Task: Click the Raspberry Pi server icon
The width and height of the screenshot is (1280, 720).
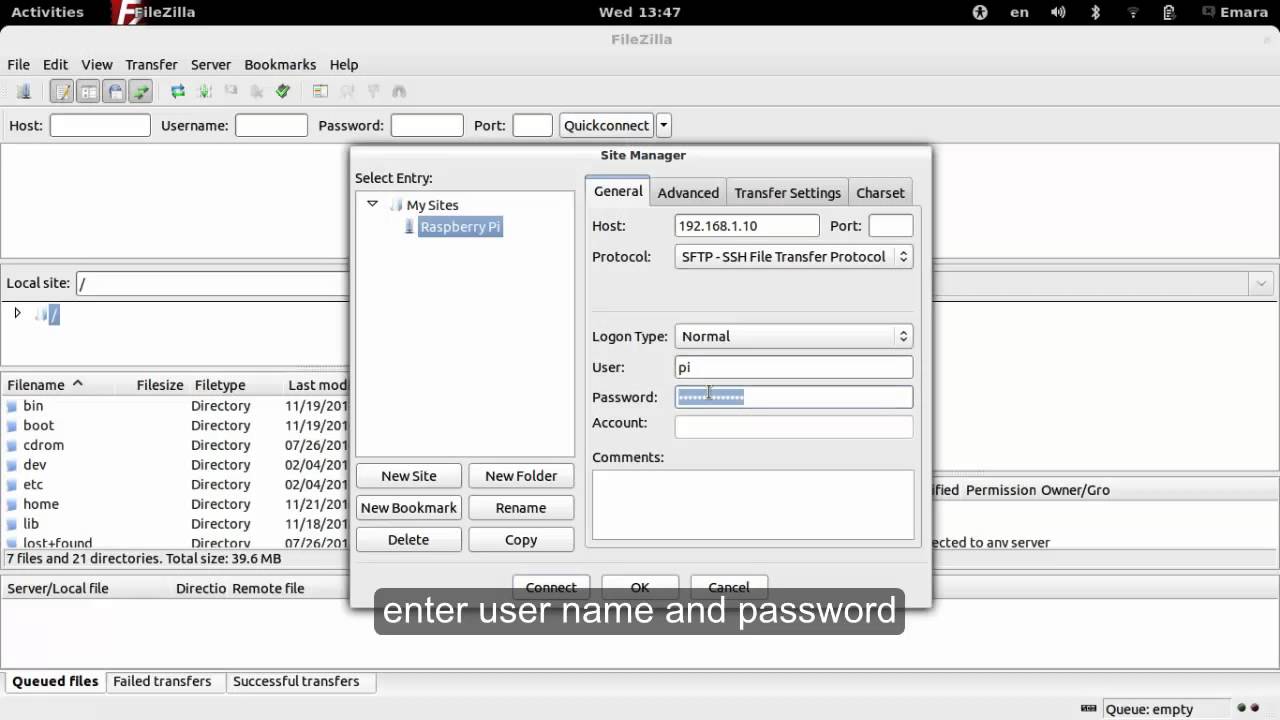Action: (409, 227)
